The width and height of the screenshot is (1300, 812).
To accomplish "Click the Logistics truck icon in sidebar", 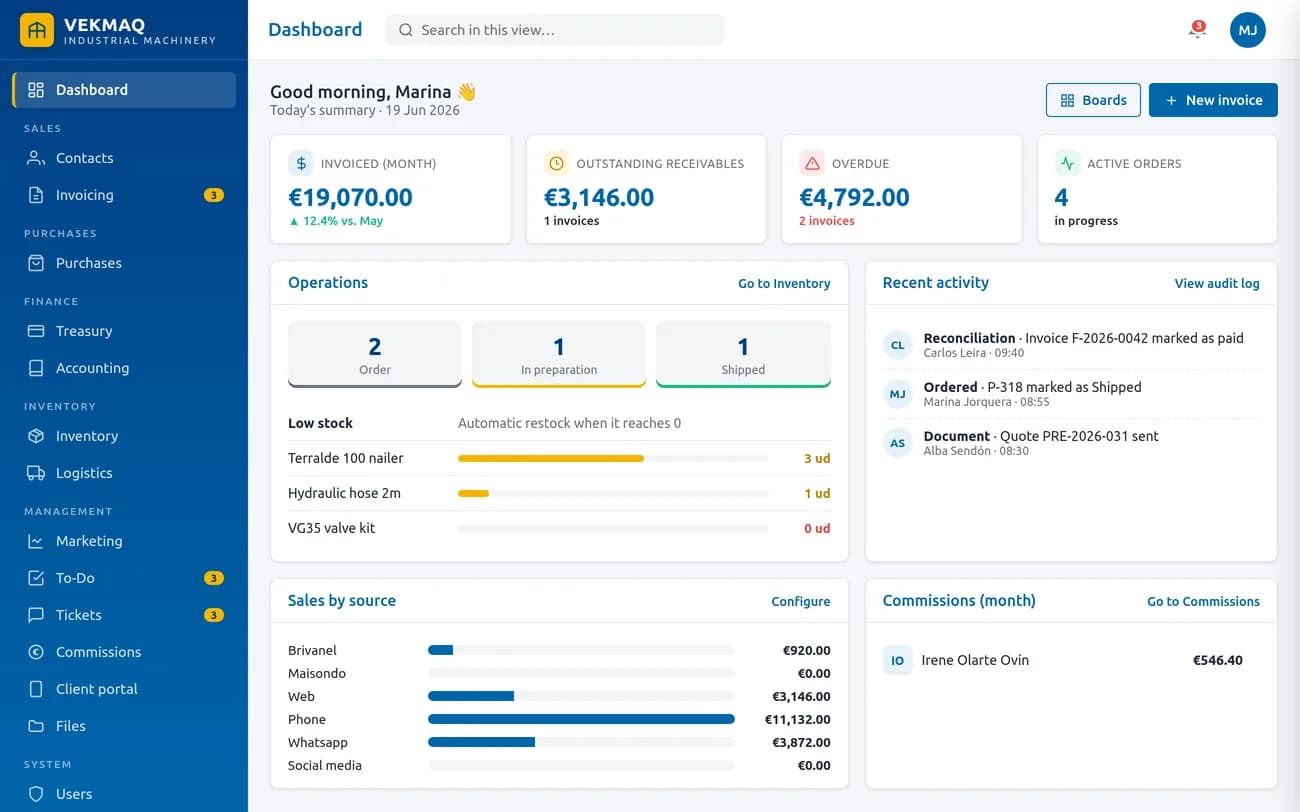I will tap(36, 473).
